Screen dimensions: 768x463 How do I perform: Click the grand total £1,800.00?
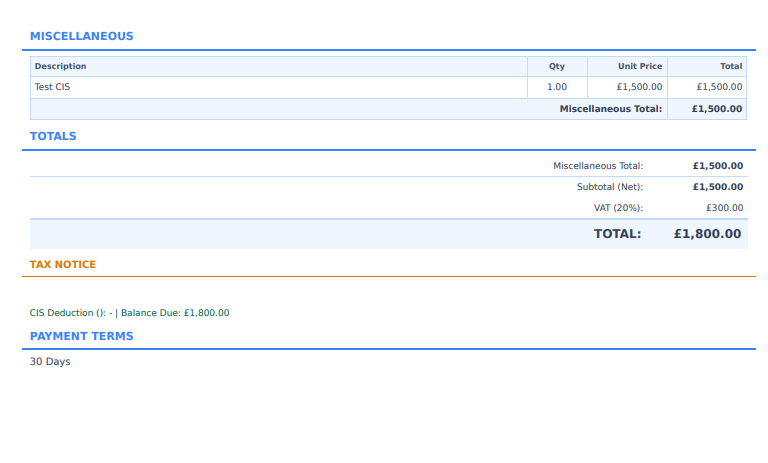click(707, 234)
